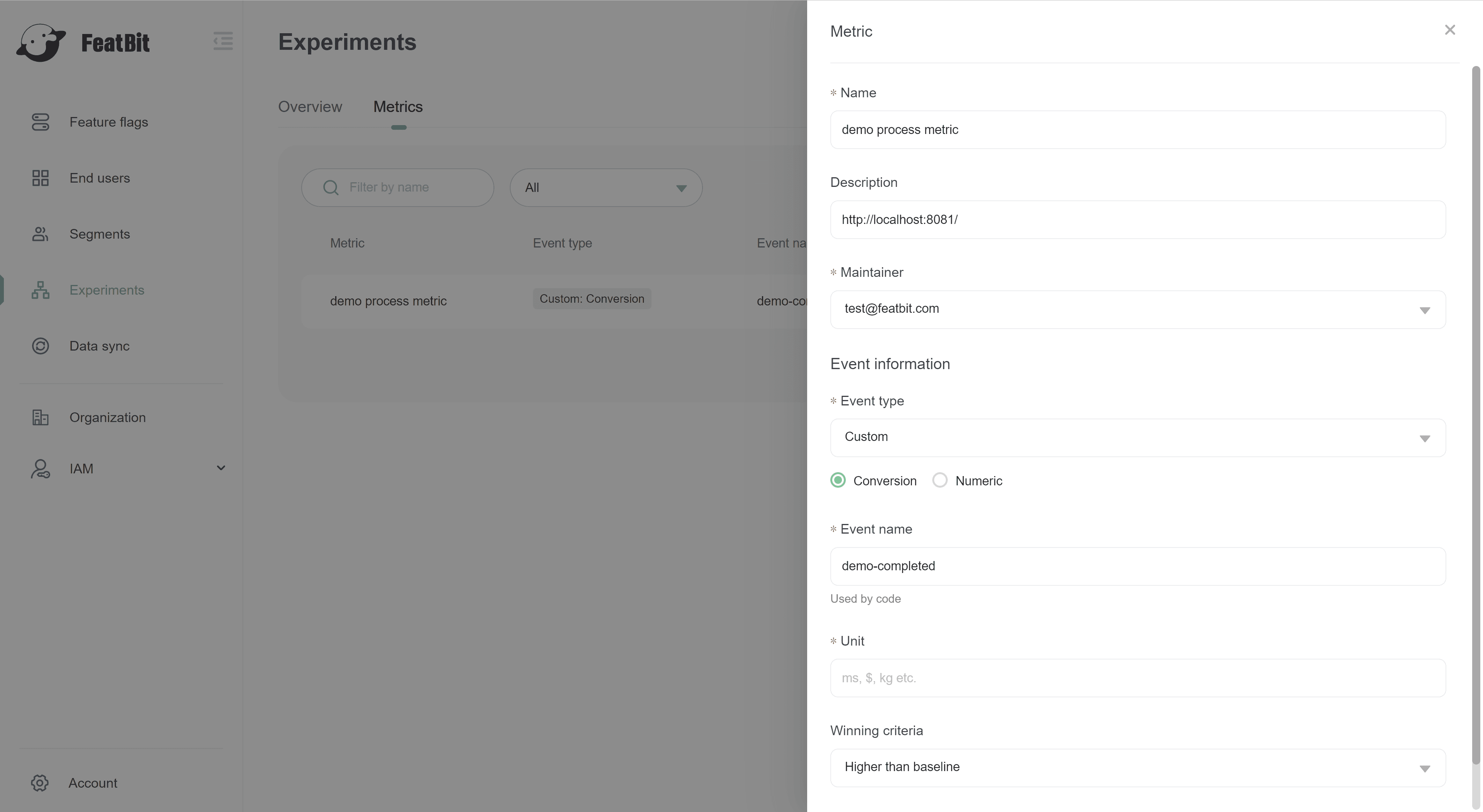Viewport: 1483px width, 812px height.
Task: Open the Winning criteria dropdown
Action: pos(1138,768)
